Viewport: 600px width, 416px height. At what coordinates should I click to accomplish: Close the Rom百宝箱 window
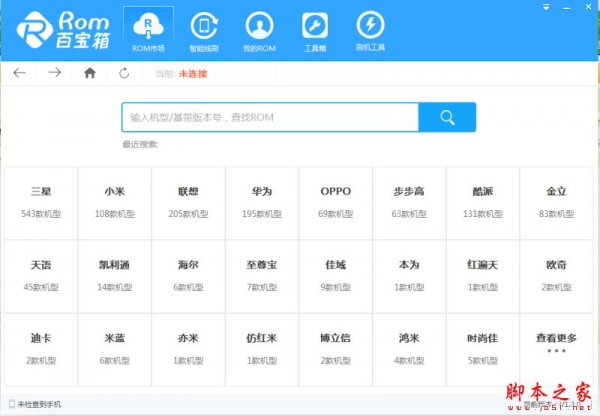coord(589,7)
